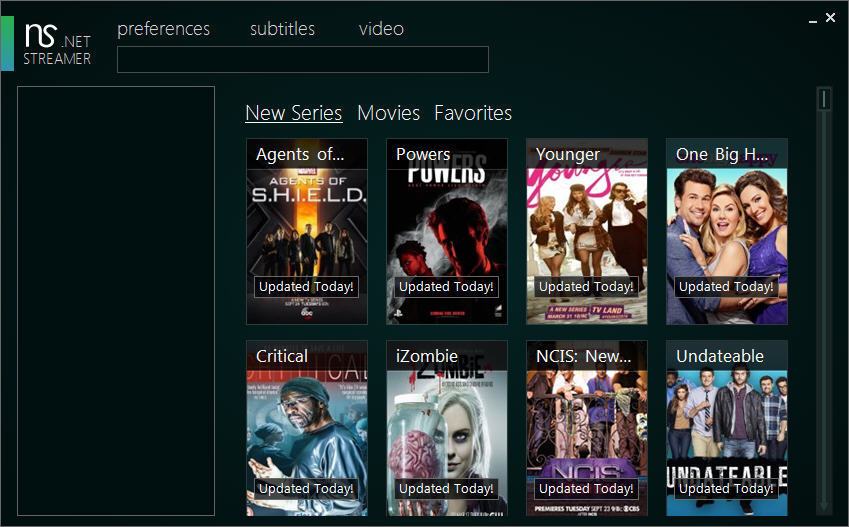
Task: Click Updated Today! badge on Critical
Action: pyautogui.click(x=306, y=489)
